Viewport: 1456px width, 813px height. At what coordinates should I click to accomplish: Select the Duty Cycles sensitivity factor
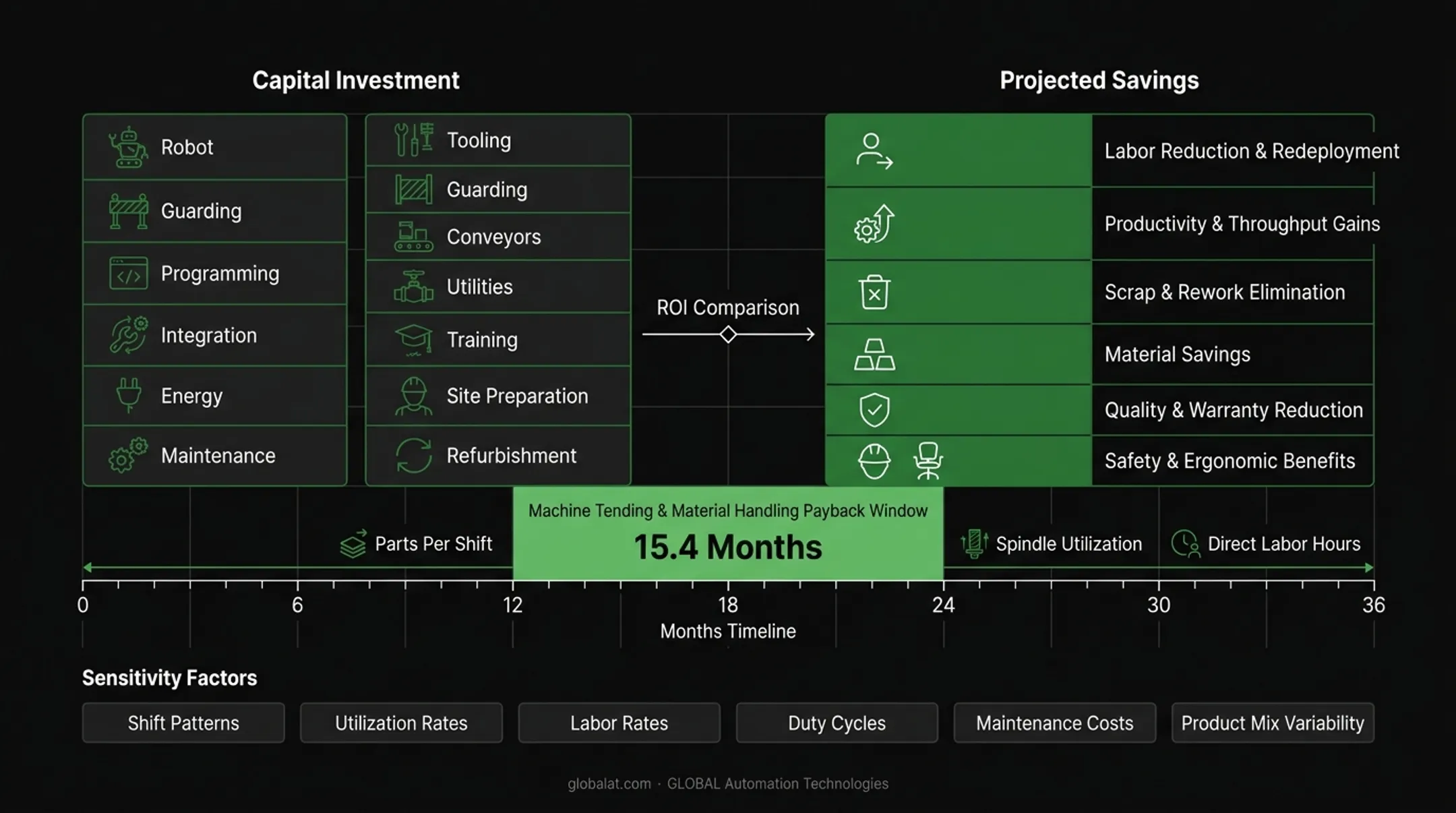(x=837, y=723)
